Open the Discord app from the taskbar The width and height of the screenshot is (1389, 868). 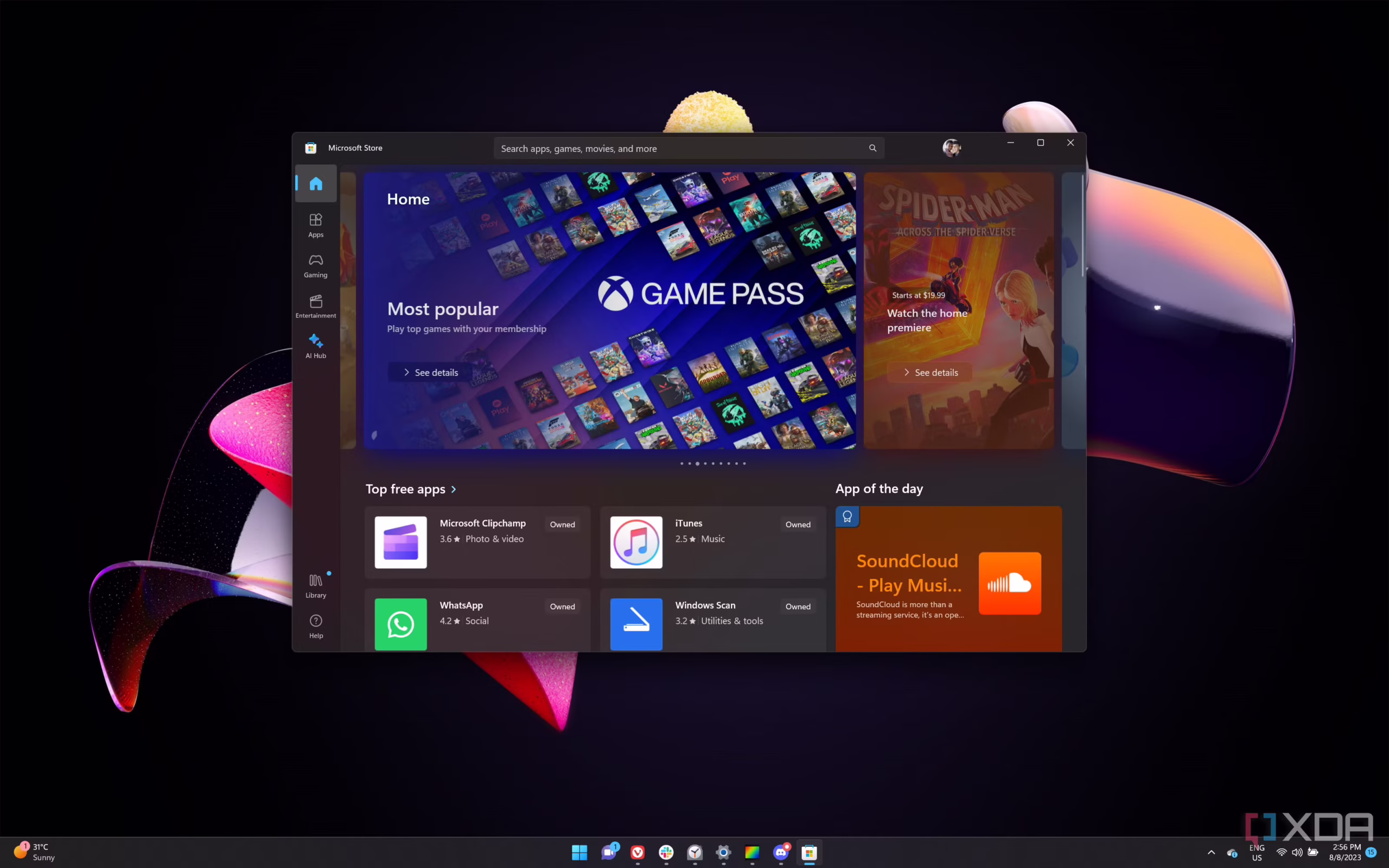tap(781, 852)
